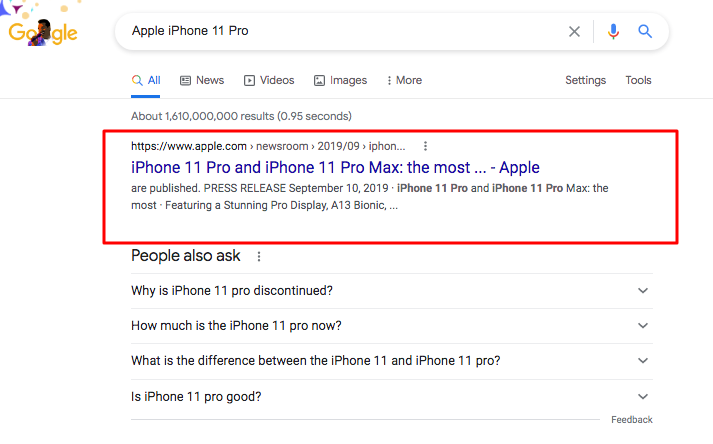This screenshot has width=713, height=444.
Task: Expand "How much is the iPhone 11 pro now?"
Action: pyautogui.click(x=392, y=326)
